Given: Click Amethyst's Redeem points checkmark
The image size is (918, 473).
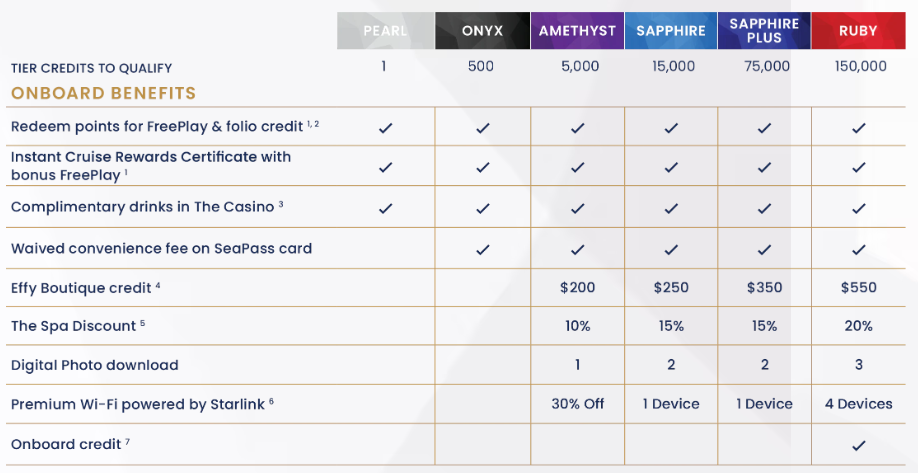Looking at the screenshot, I should point(577,128).
